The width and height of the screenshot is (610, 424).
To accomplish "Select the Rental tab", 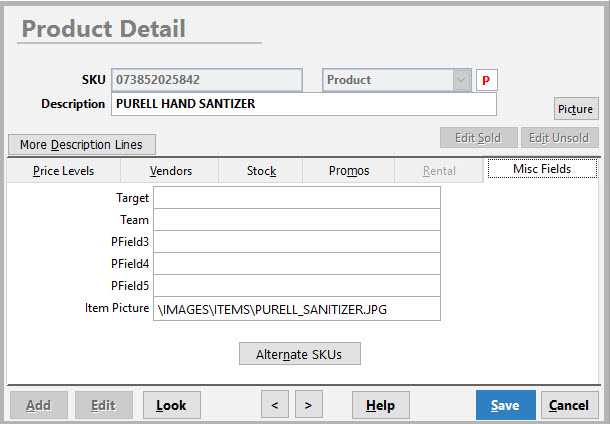I will (439, 171).
